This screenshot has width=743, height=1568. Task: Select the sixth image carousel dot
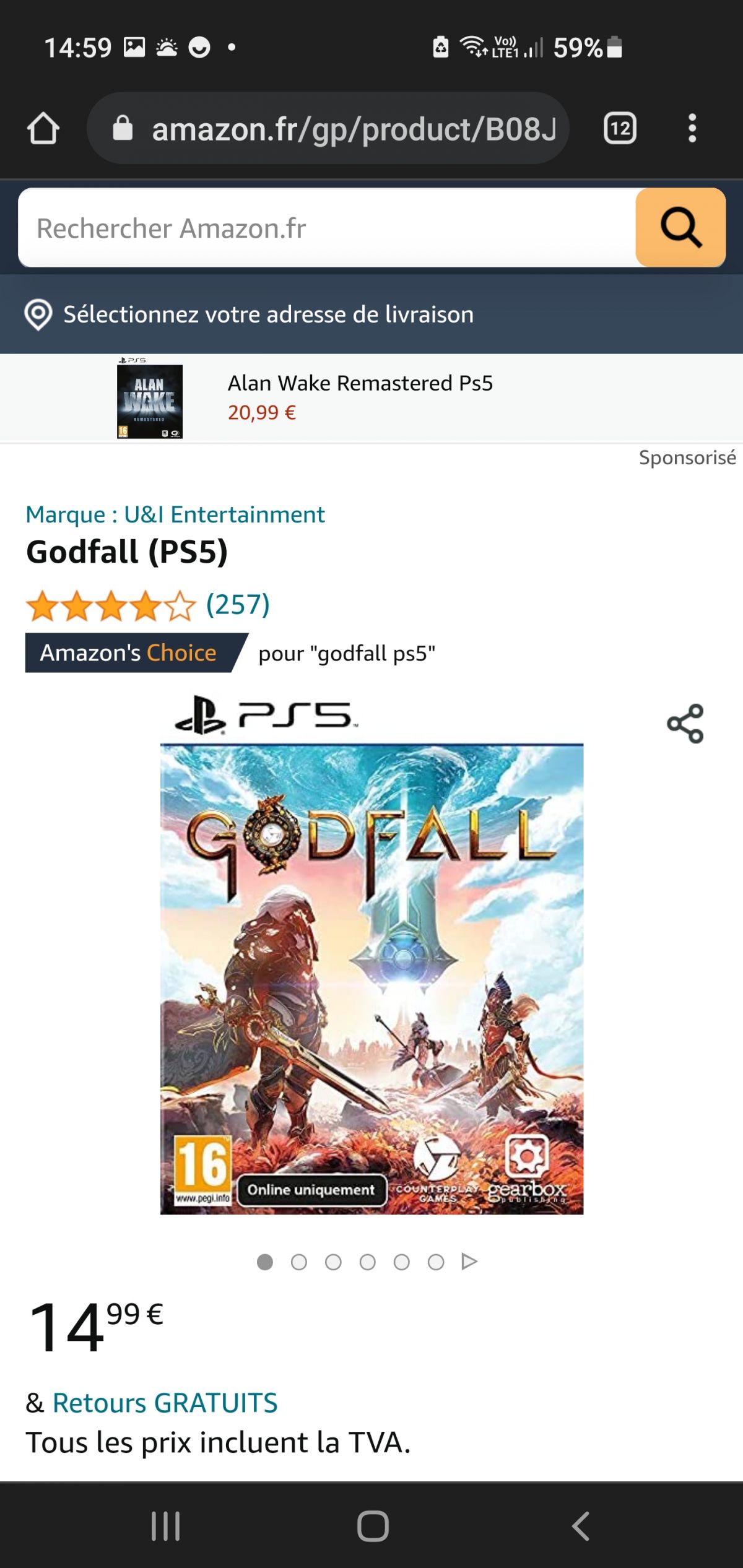(436, 1262)
